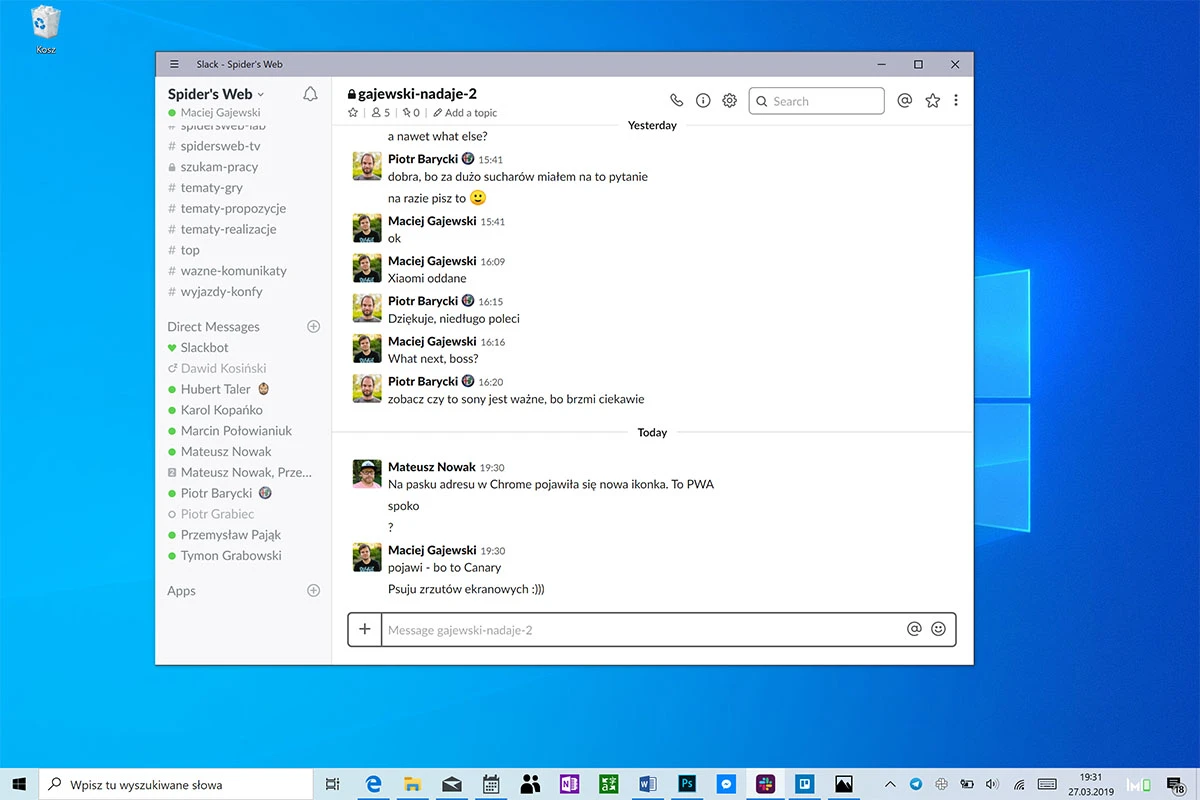
Task: Add a new direct message
Action: [313, 326]
